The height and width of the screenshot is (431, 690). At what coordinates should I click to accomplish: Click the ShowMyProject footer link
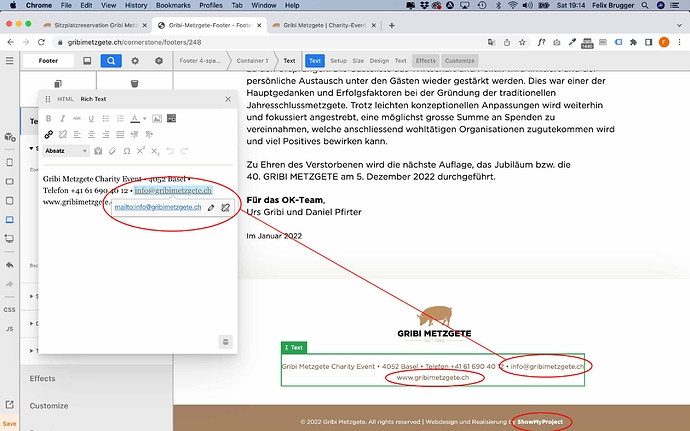pos(540,422)
